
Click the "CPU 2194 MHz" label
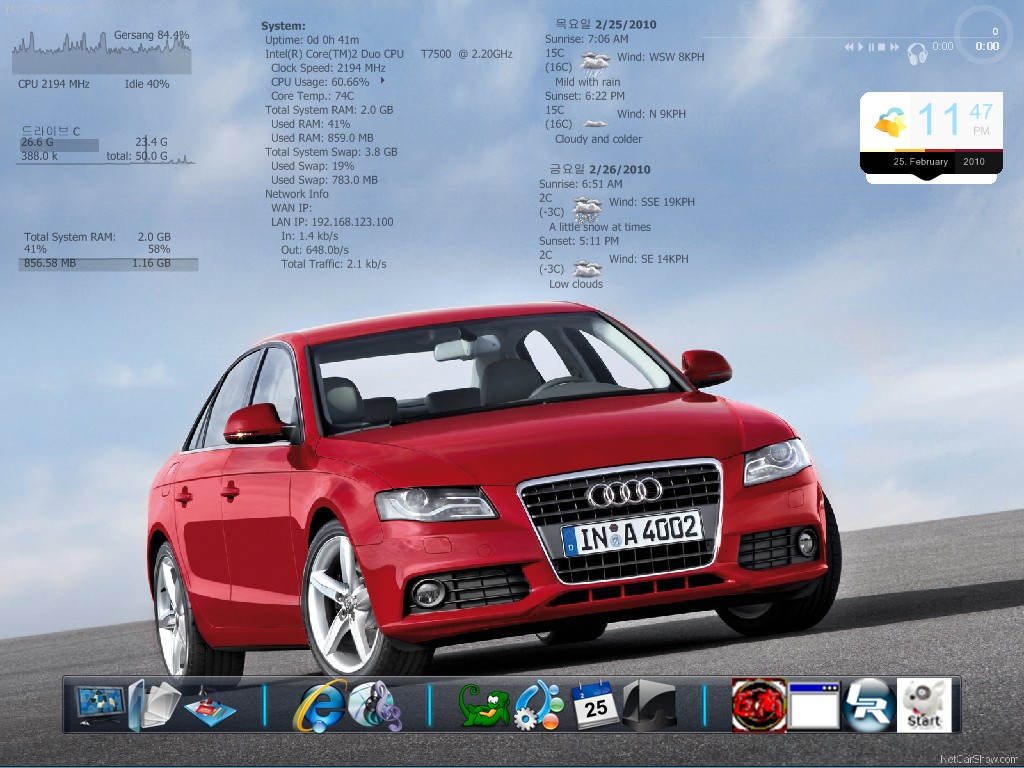54,84
